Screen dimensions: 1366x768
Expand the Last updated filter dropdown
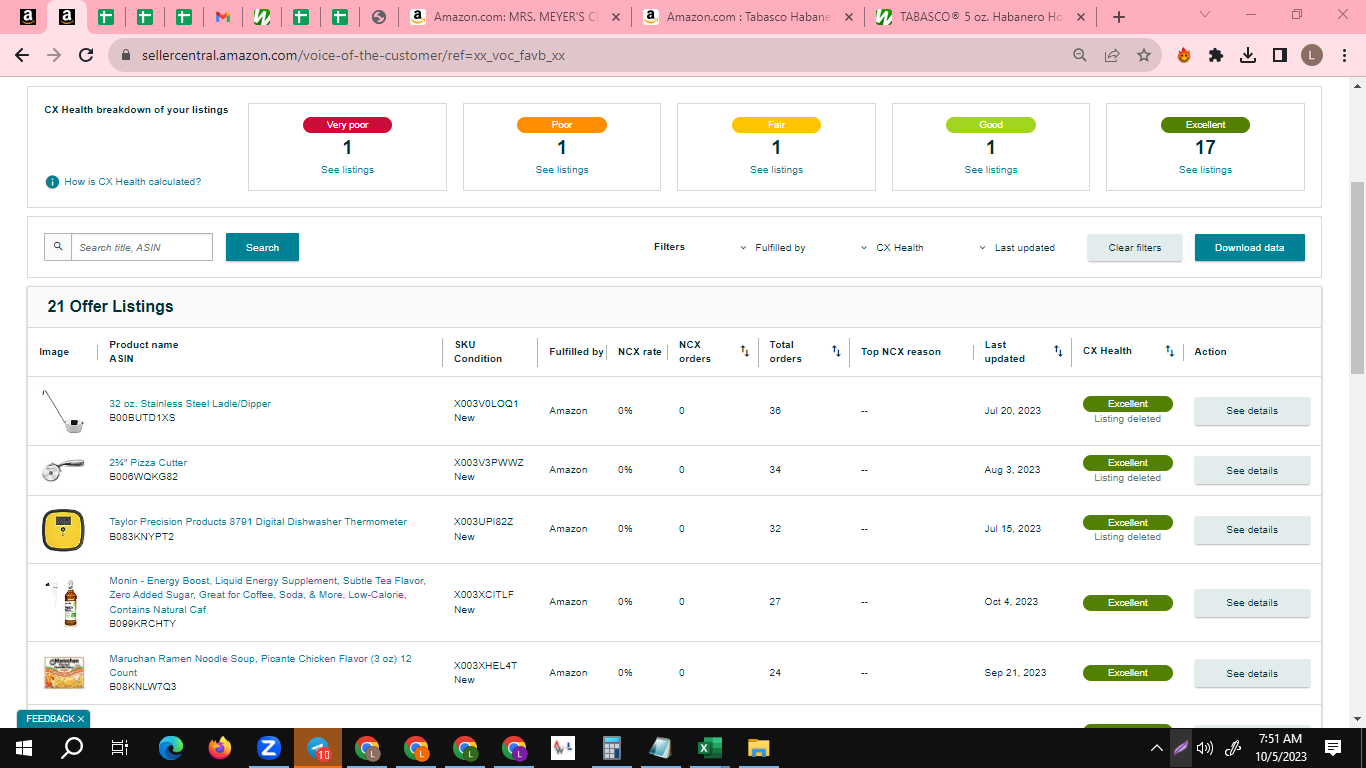point(1018,248)
